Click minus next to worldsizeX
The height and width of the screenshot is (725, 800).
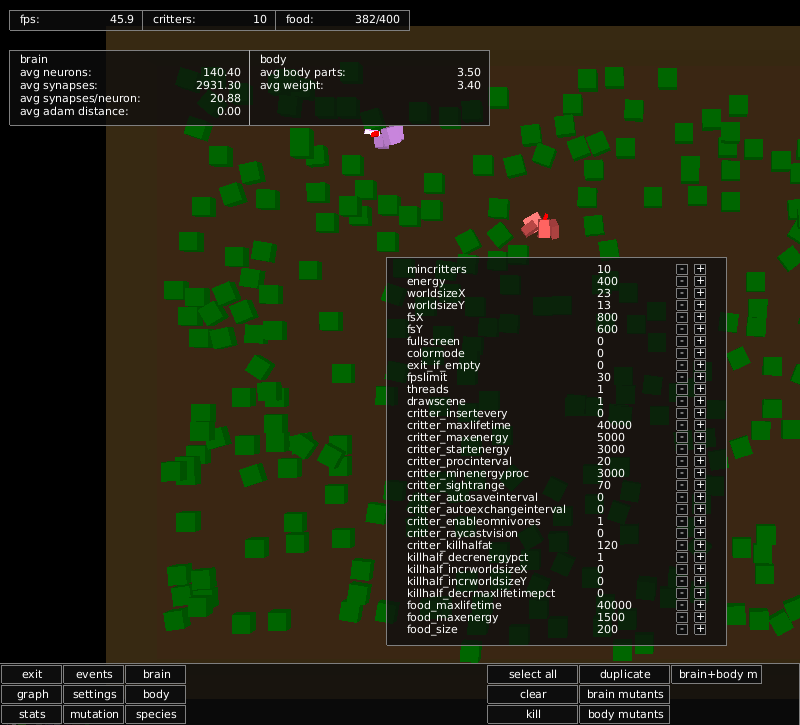coord(682,293)
